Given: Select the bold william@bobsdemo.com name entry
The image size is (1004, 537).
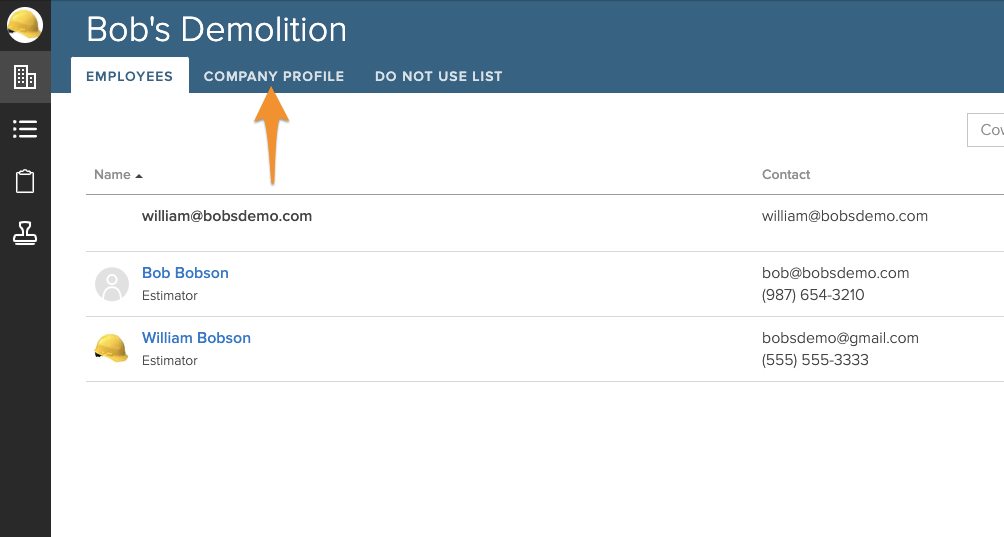Looking at the screenshot, I should 227,216.
